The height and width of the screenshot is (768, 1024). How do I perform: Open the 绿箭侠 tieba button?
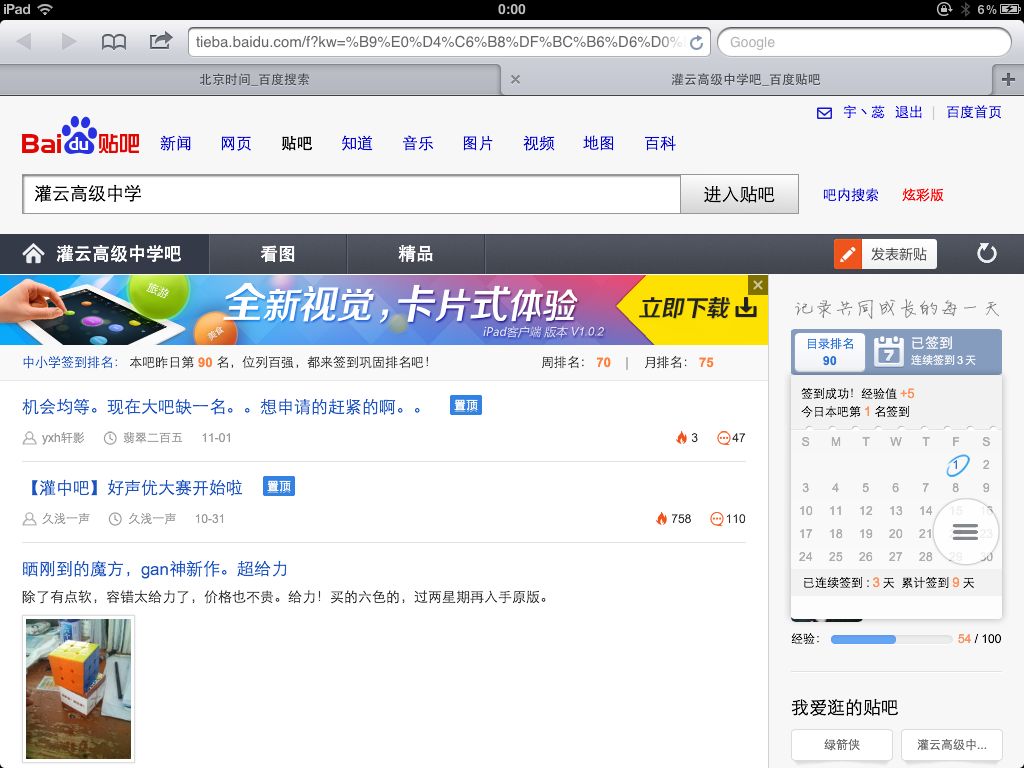point(842,744)
